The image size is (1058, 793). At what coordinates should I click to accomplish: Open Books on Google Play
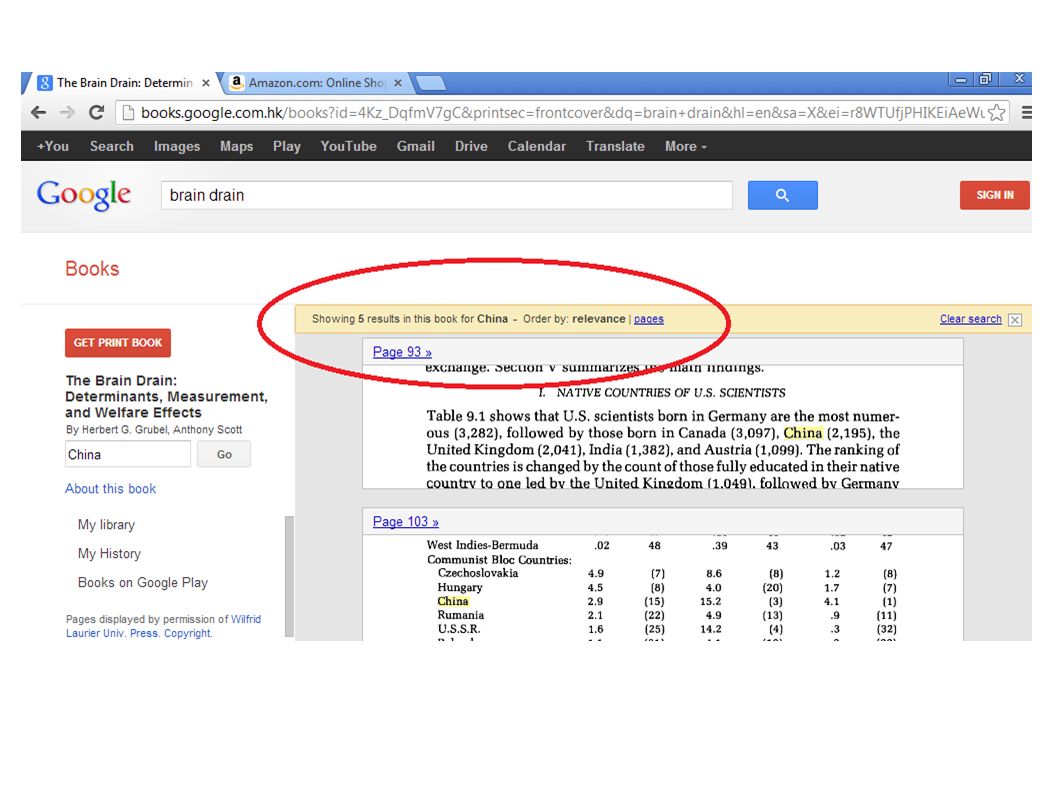[143, 582]
